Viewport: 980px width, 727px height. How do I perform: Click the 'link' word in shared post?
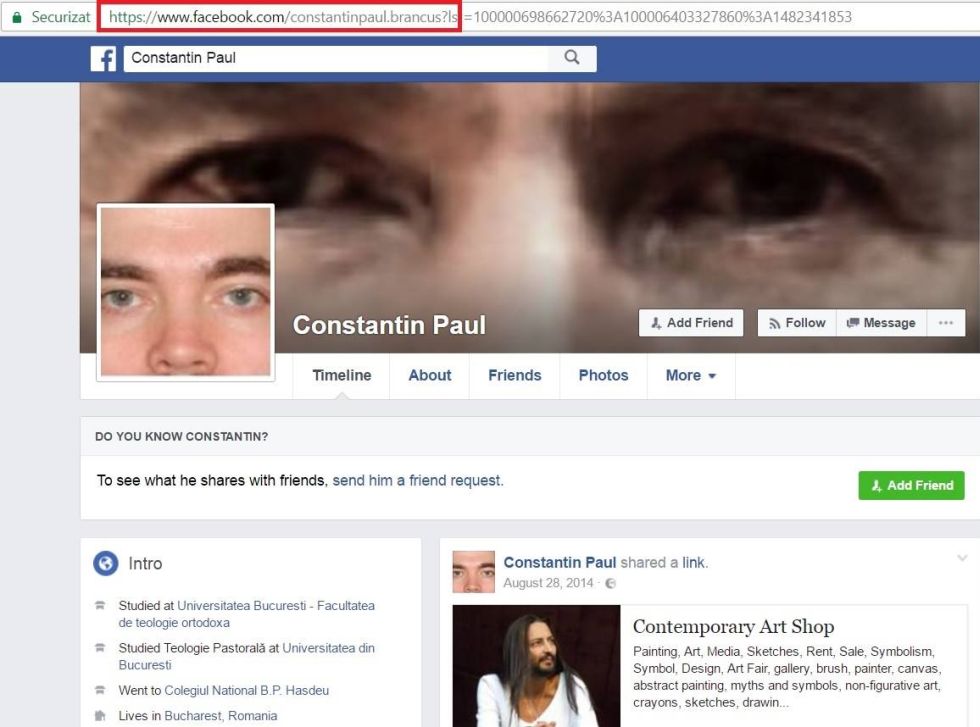point(693,563)
